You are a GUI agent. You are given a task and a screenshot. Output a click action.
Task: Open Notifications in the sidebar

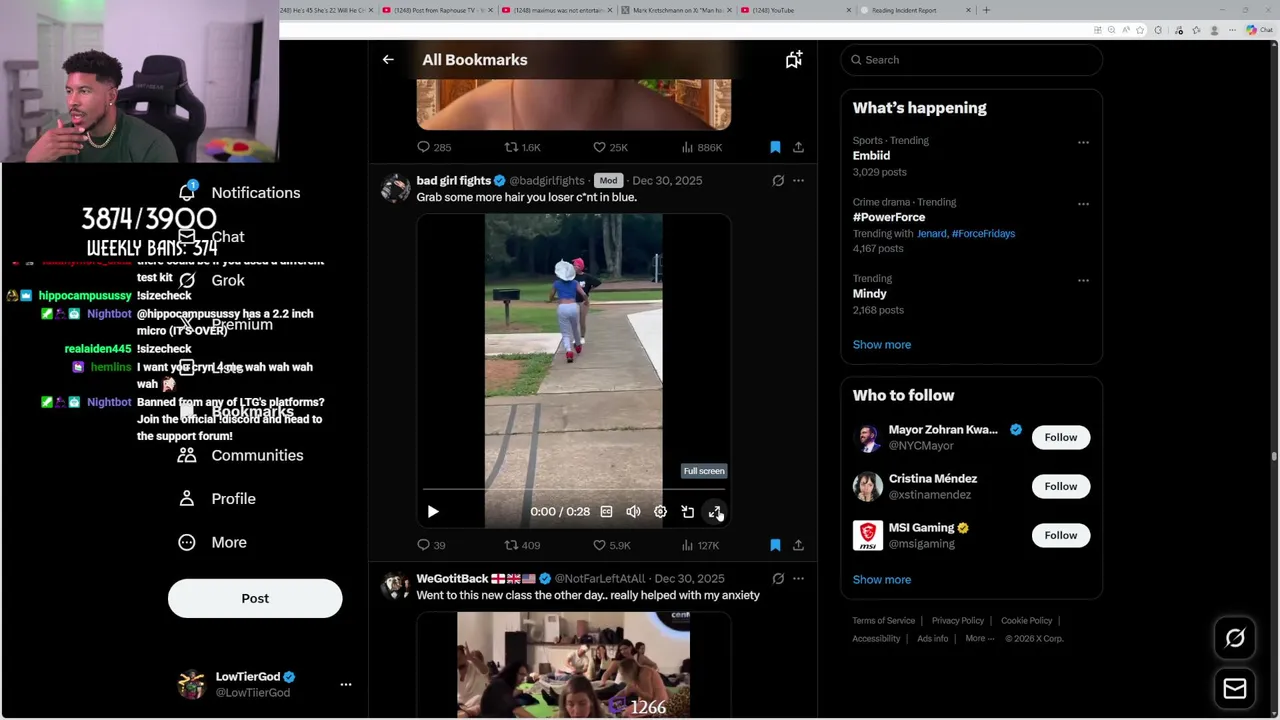239,193
